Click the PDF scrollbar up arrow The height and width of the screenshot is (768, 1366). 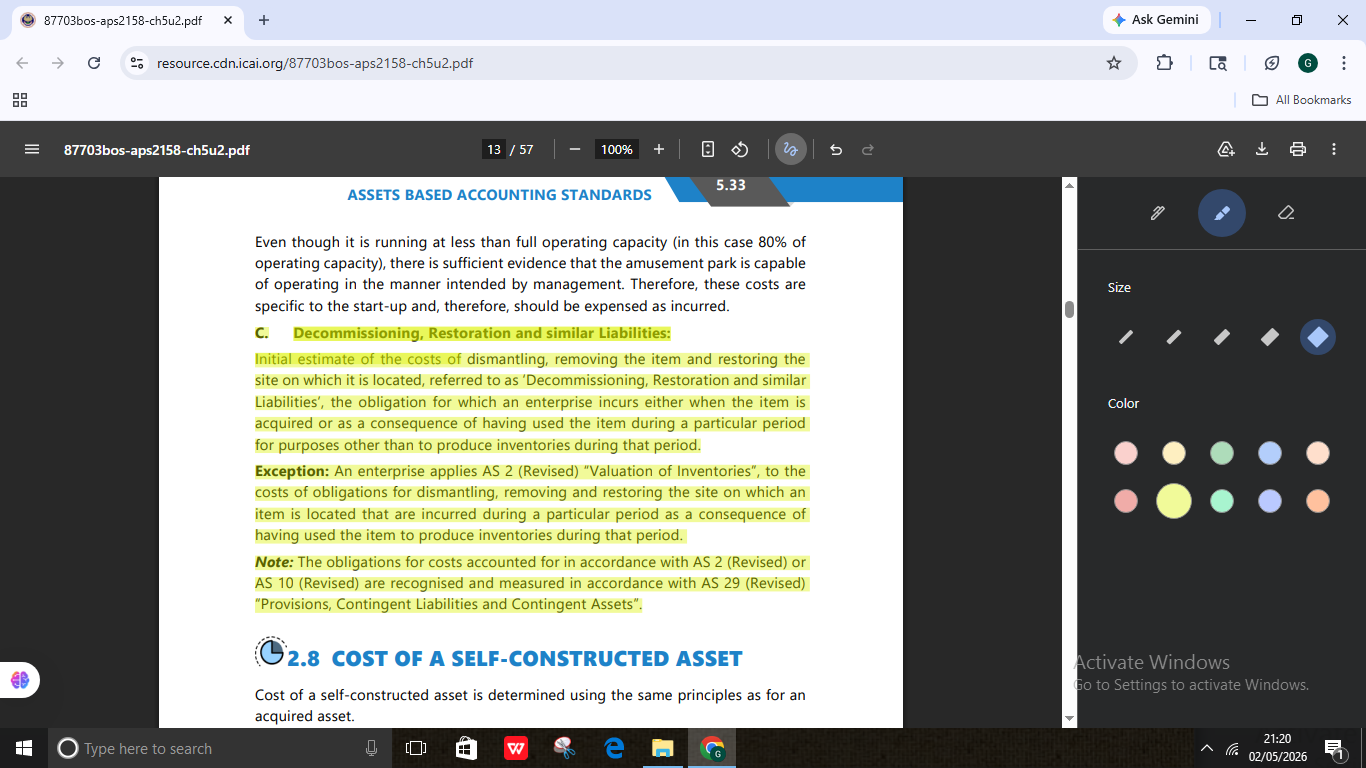1070,186
